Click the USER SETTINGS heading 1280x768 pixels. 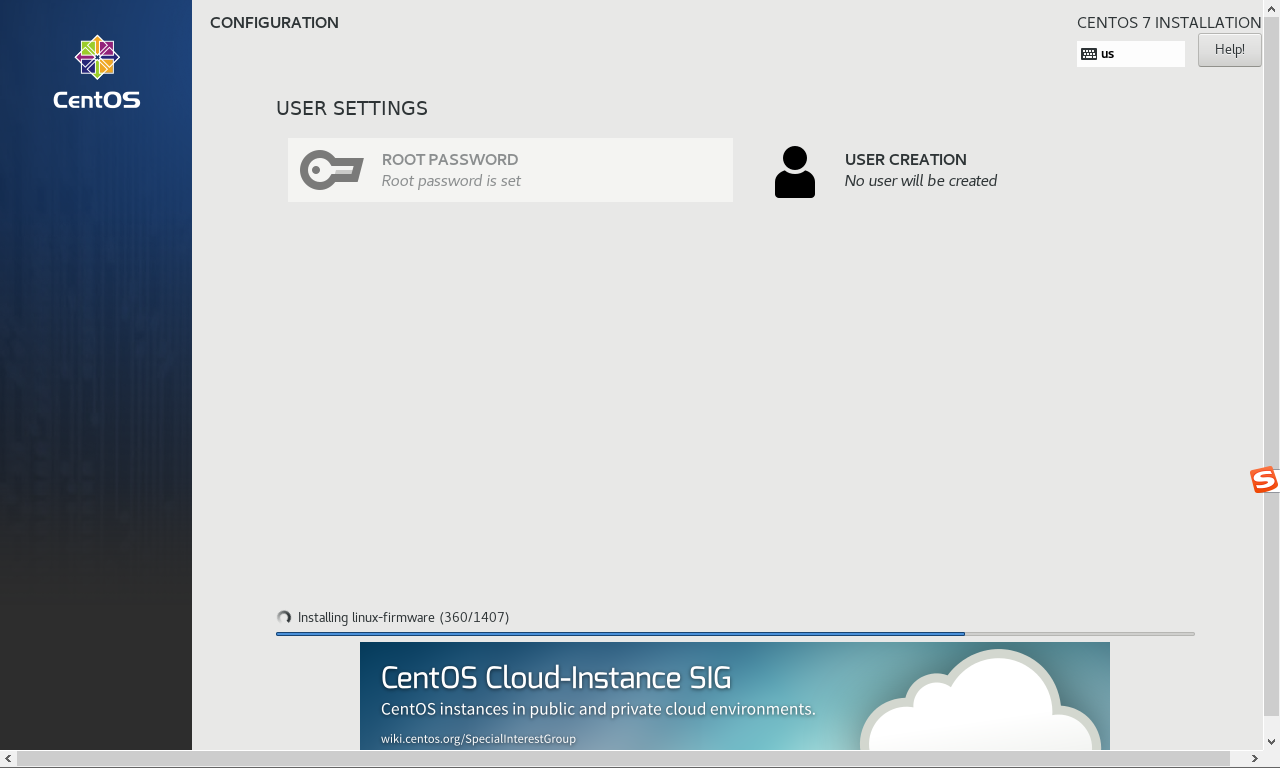point(352,108)
